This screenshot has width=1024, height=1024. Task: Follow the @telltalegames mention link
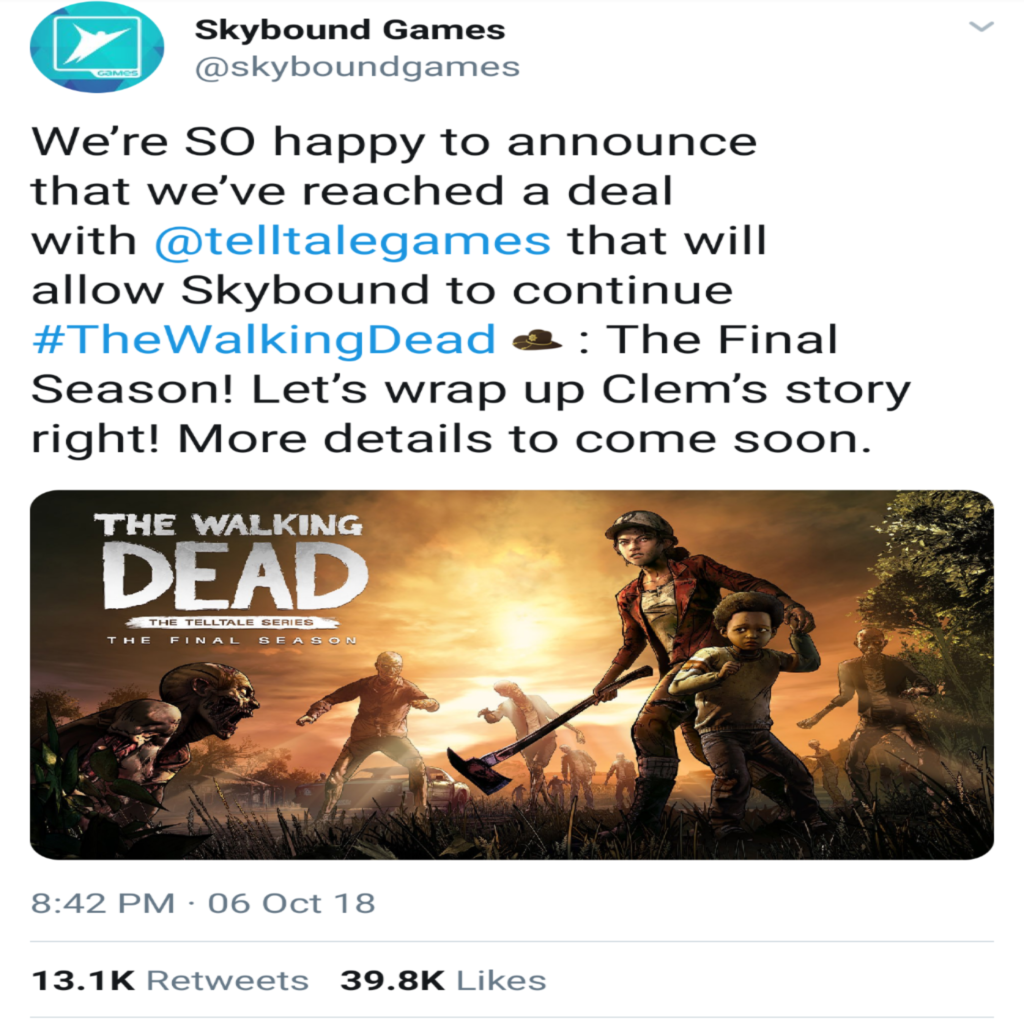[353, 242]
